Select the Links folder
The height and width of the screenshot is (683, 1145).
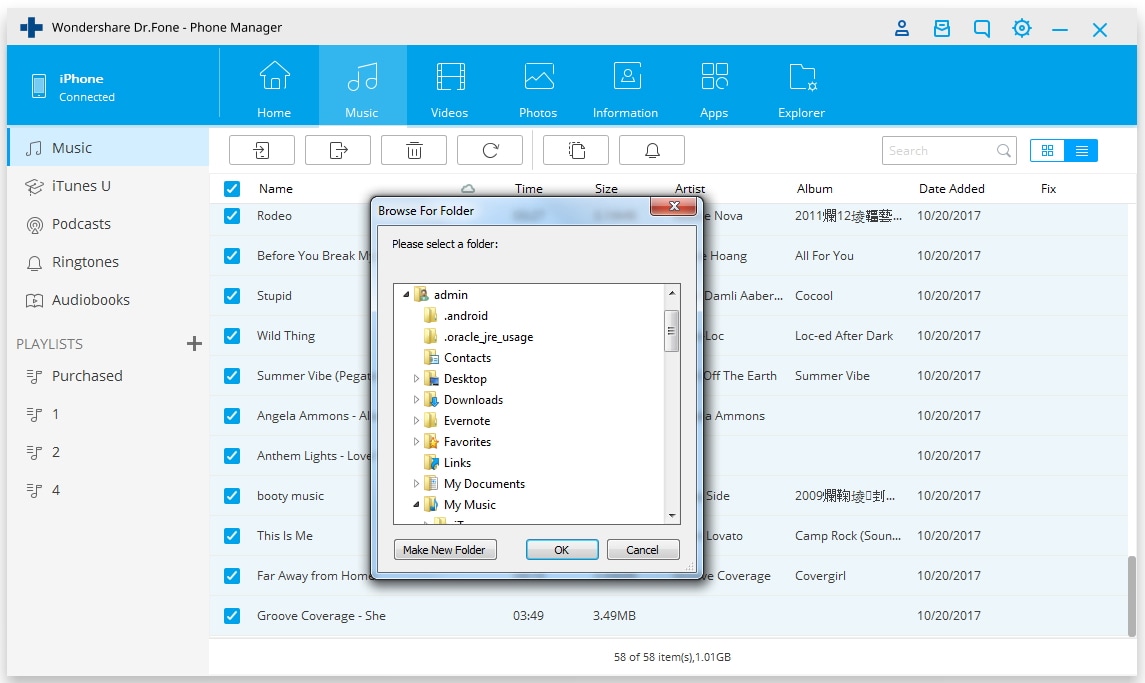point(457,462)
